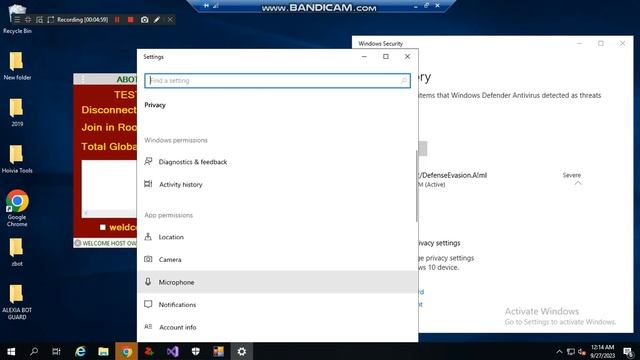Open the colorful squares app taskbar icon

218,351
